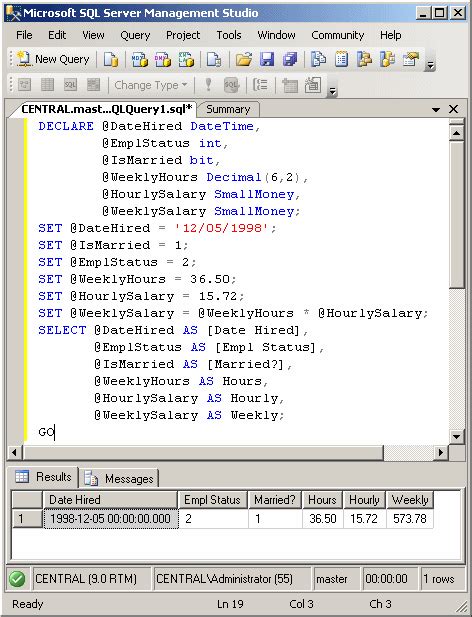Click the master database status entry
Screen dimensions: 472x617
tap(337, 579)
